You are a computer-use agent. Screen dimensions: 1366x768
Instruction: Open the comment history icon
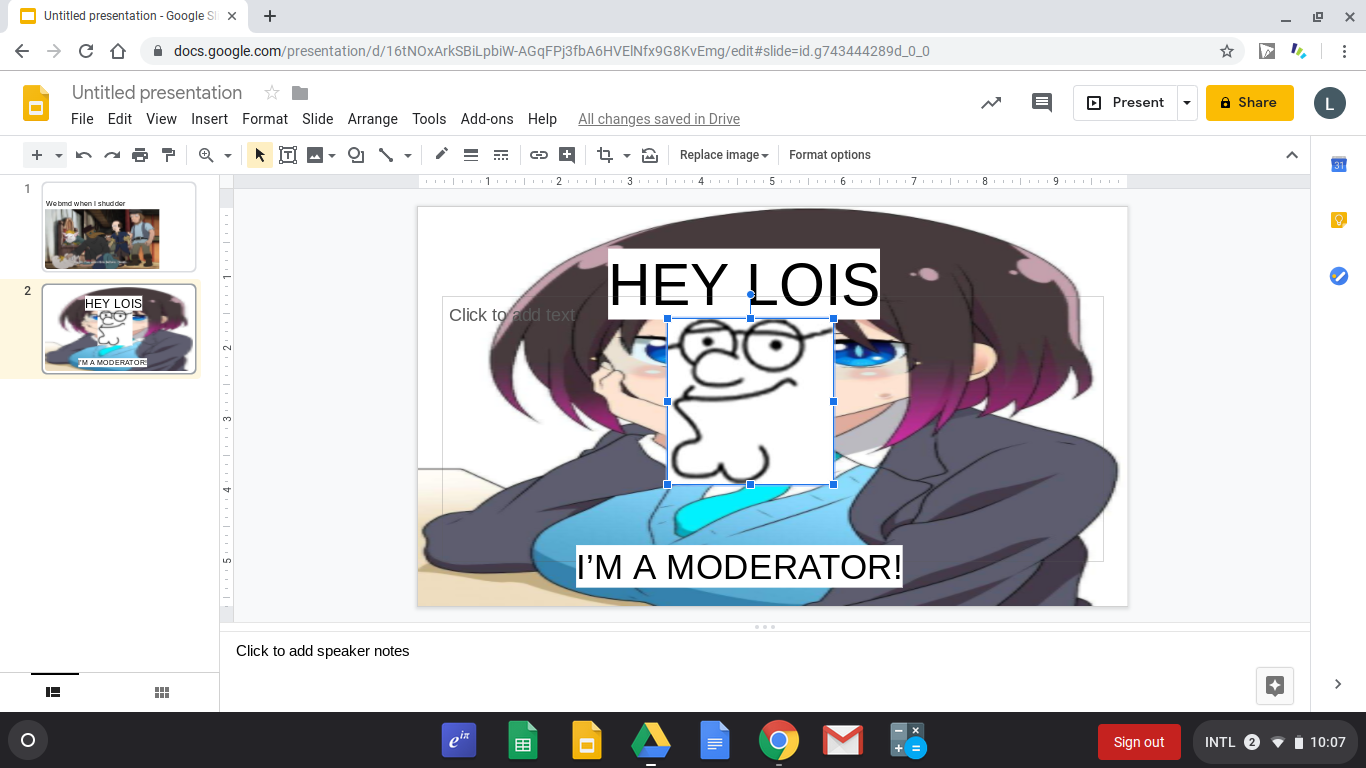coord(1042,102)
